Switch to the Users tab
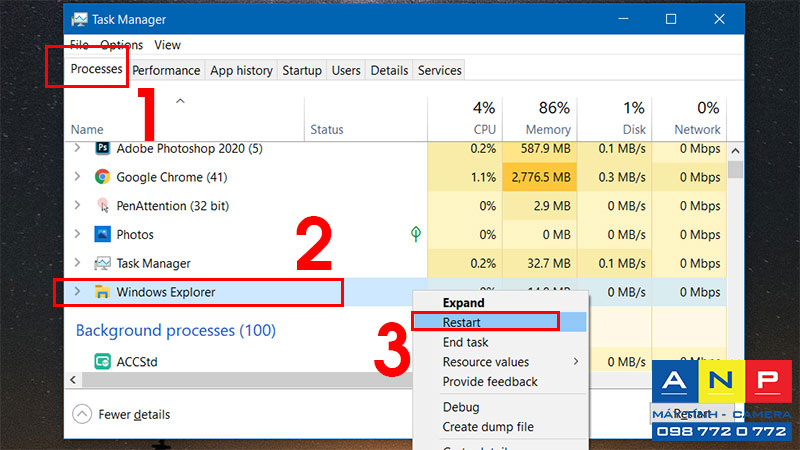The width and height of the screenshot is (800, 450). point(346,70)
